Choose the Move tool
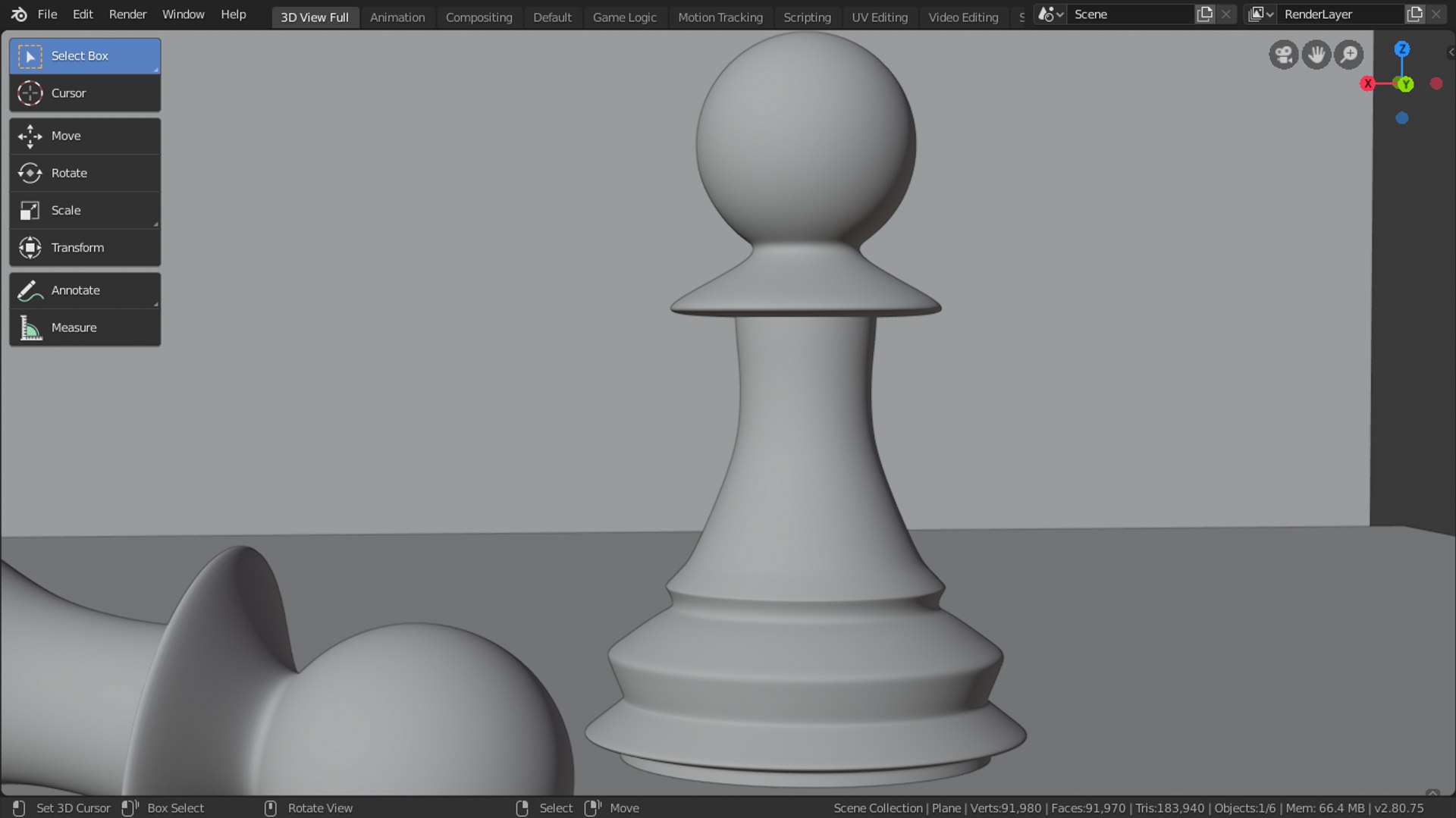Screen dimensions: 1456x818 click(85, 136)
